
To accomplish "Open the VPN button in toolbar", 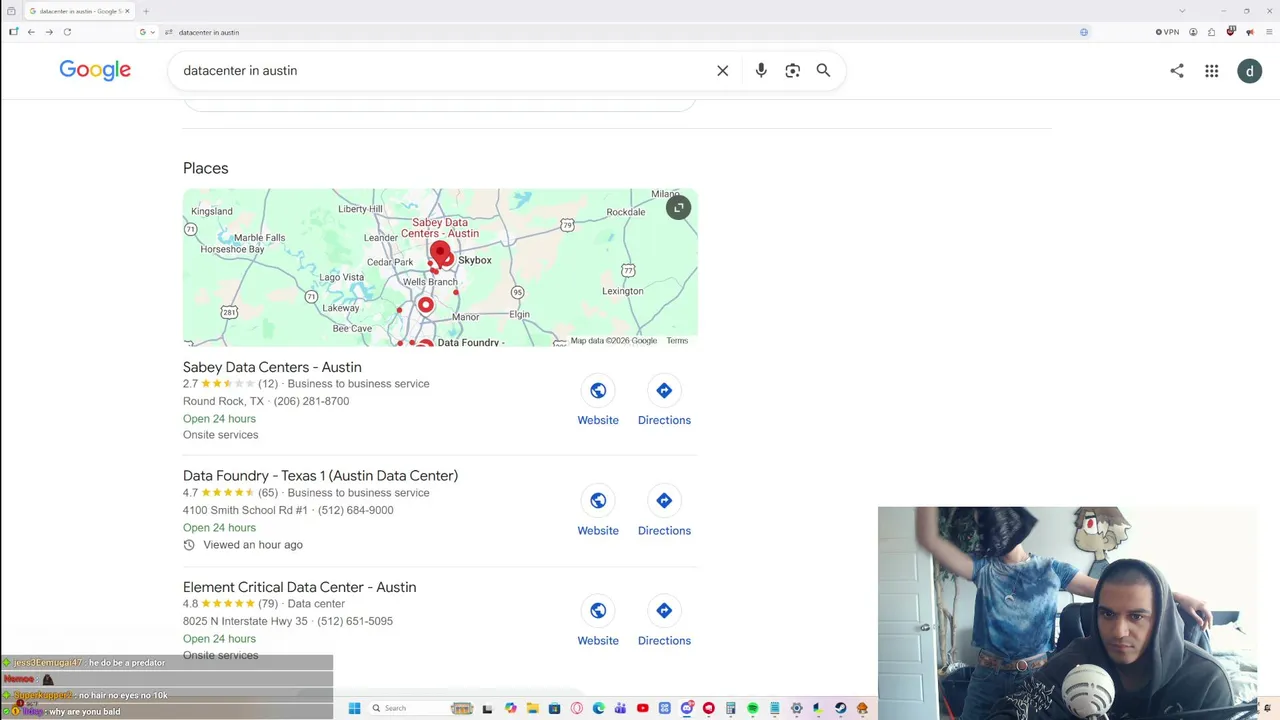I will (x=1167, y=32).
